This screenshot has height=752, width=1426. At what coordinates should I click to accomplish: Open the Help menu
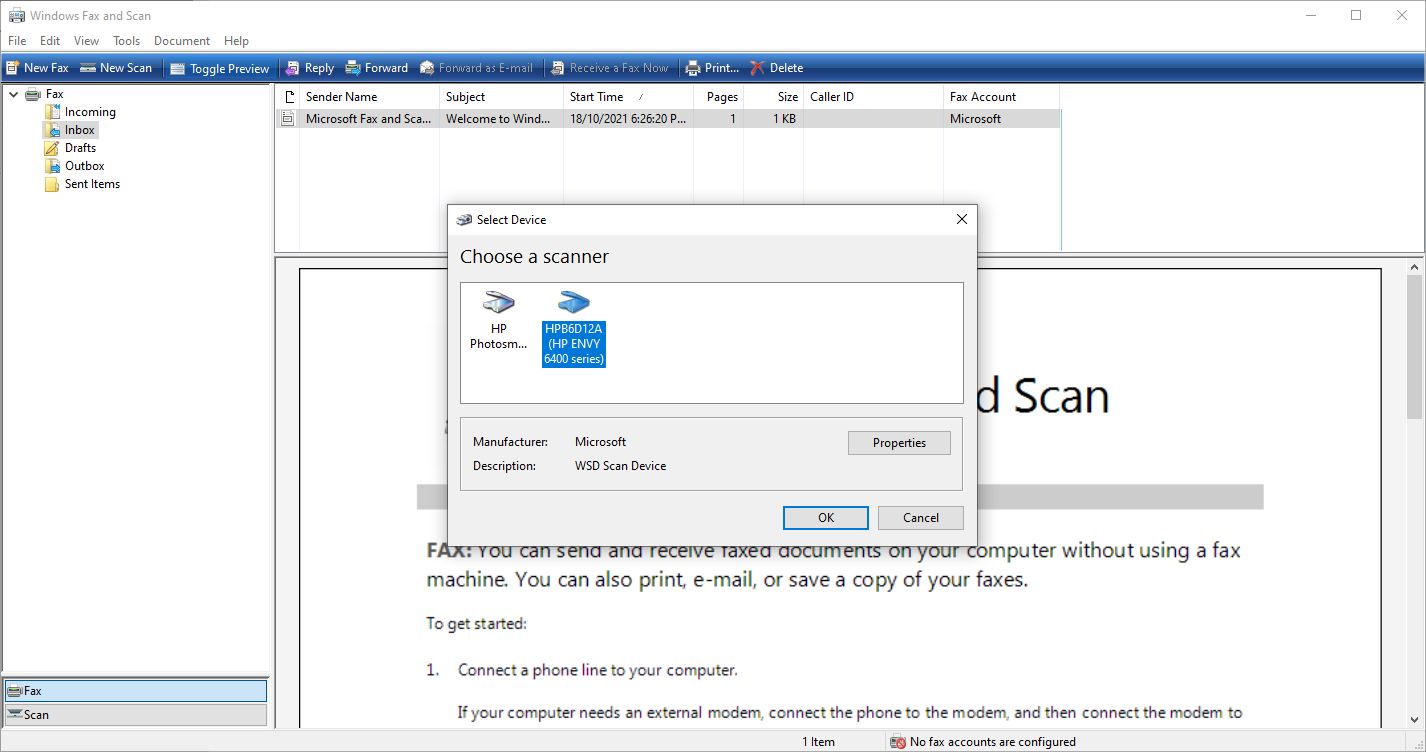pyautogui.click(x=237, y=41)
